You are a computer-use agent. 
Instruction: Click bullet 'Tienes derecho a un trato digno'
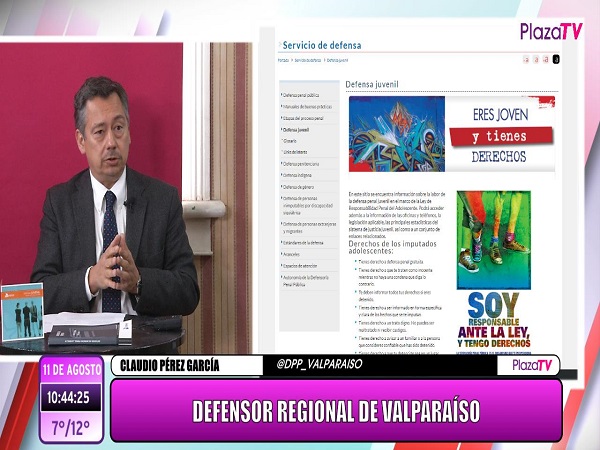[396, 326]
